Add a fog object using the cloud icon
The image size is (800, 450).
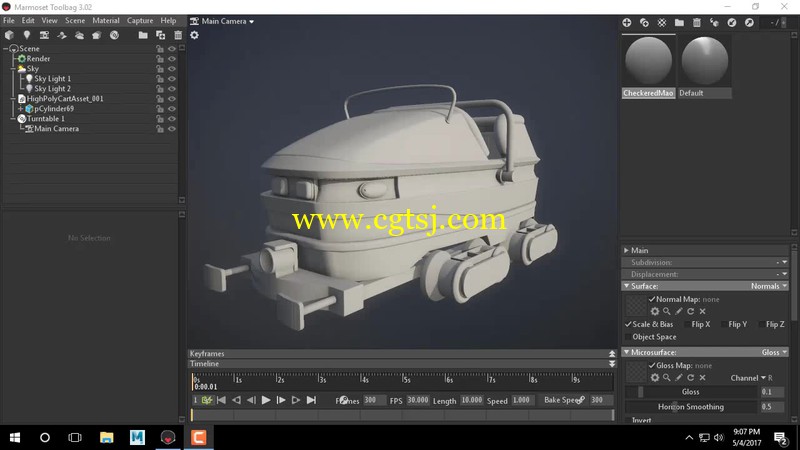pyautogui.click(x=79, y=35)
